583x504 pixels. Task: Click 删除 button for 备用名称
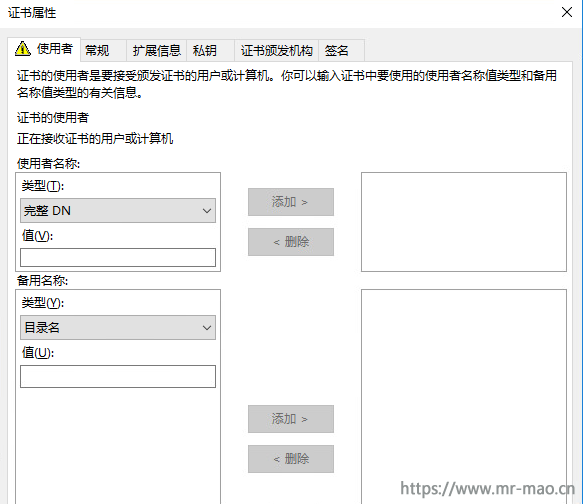[x=291, y=459]
